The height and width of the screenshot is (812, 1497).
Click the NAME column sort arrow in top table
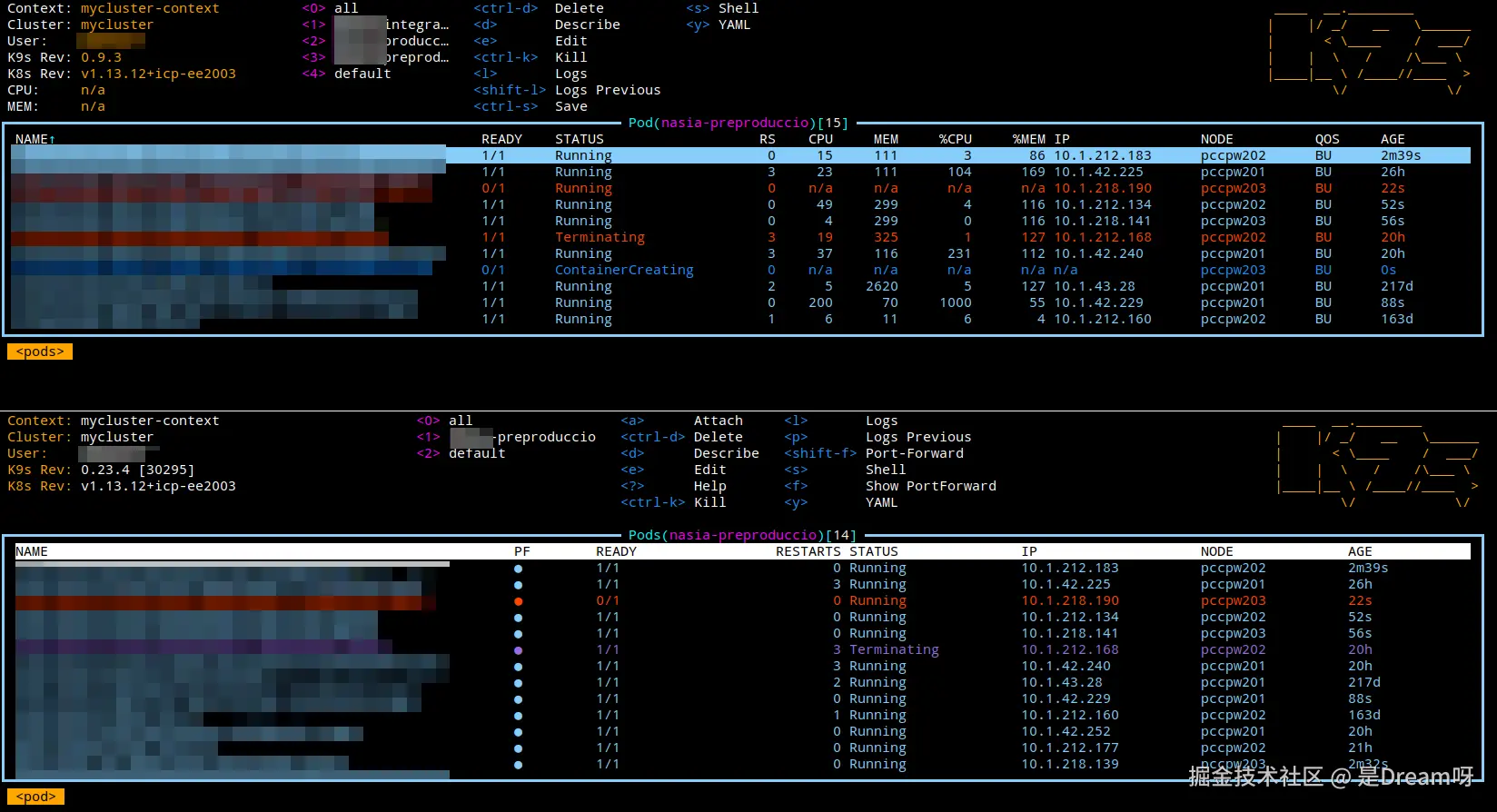click(x=52, y=140)
